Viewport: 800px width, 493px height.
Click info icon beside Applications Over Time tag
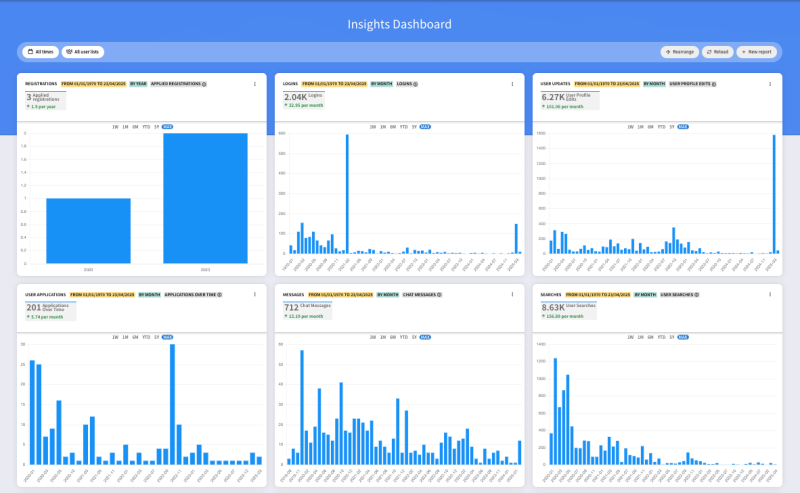click(x=219, y=295)
